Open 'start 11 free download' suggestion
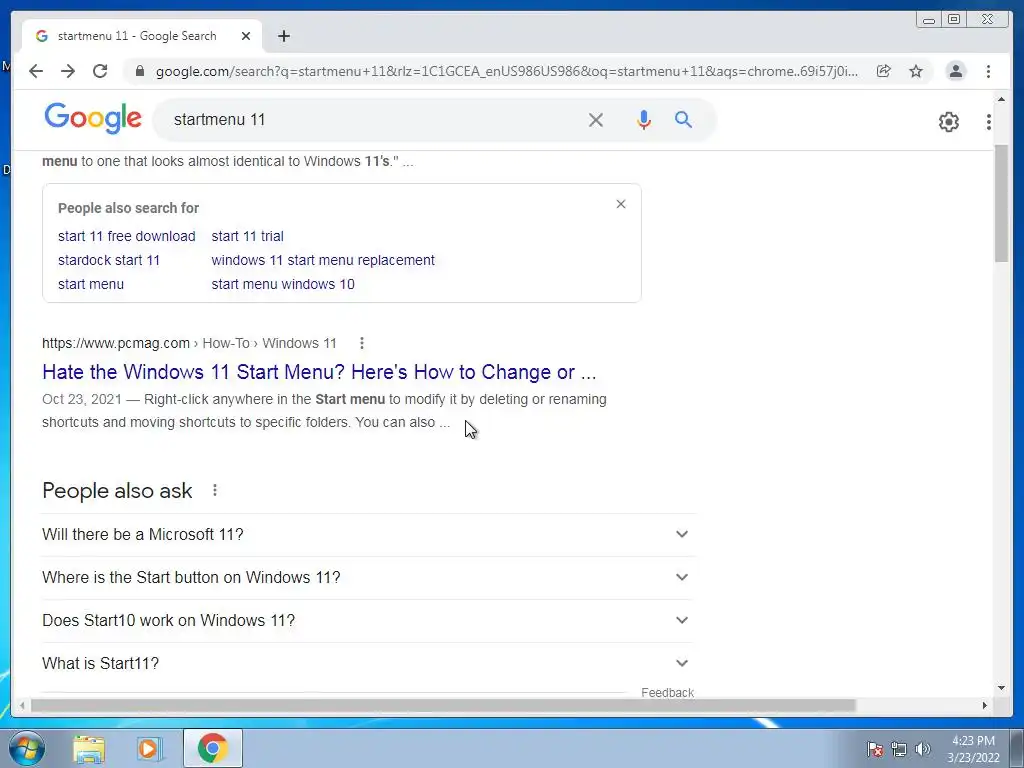Screen dimensions: 1024x768 pyautogui.click(x=127, y=236)
